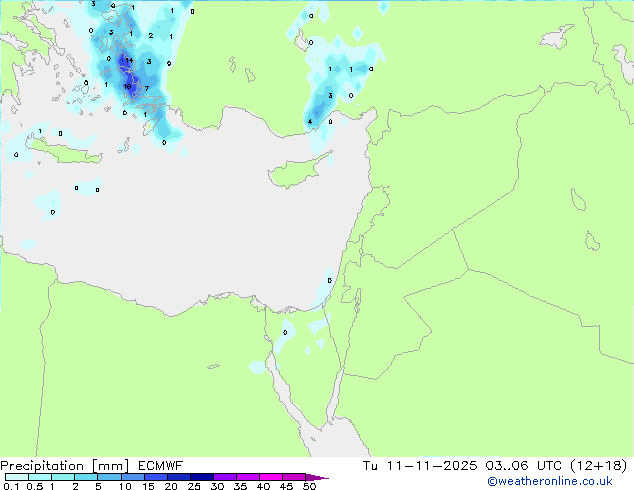Click the 40–45 mm magenta legend swatch
The height and width of the screenshot is (490, 634).
point(271,477)
